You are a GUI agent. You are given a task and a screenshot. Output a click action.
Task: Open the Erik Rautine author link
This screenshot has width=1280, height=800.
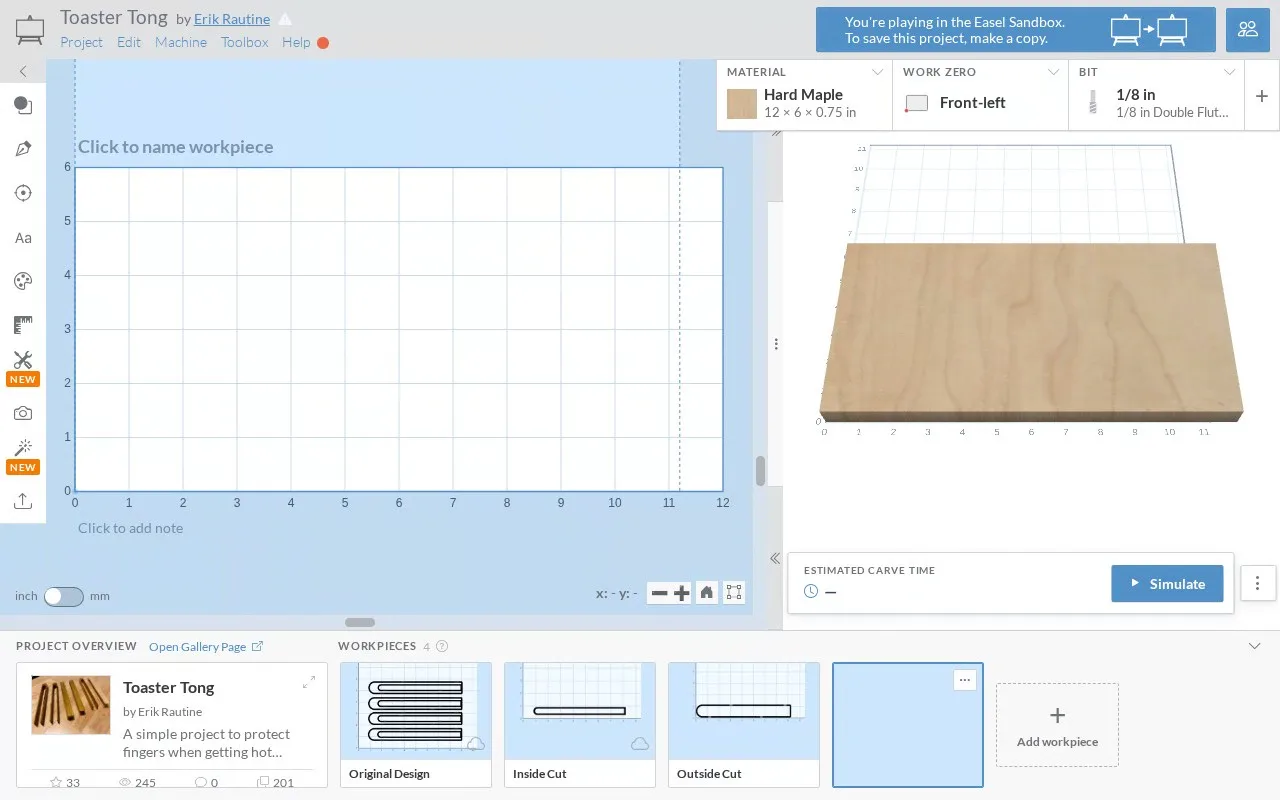pyautogui.click(x=232, y=19)
